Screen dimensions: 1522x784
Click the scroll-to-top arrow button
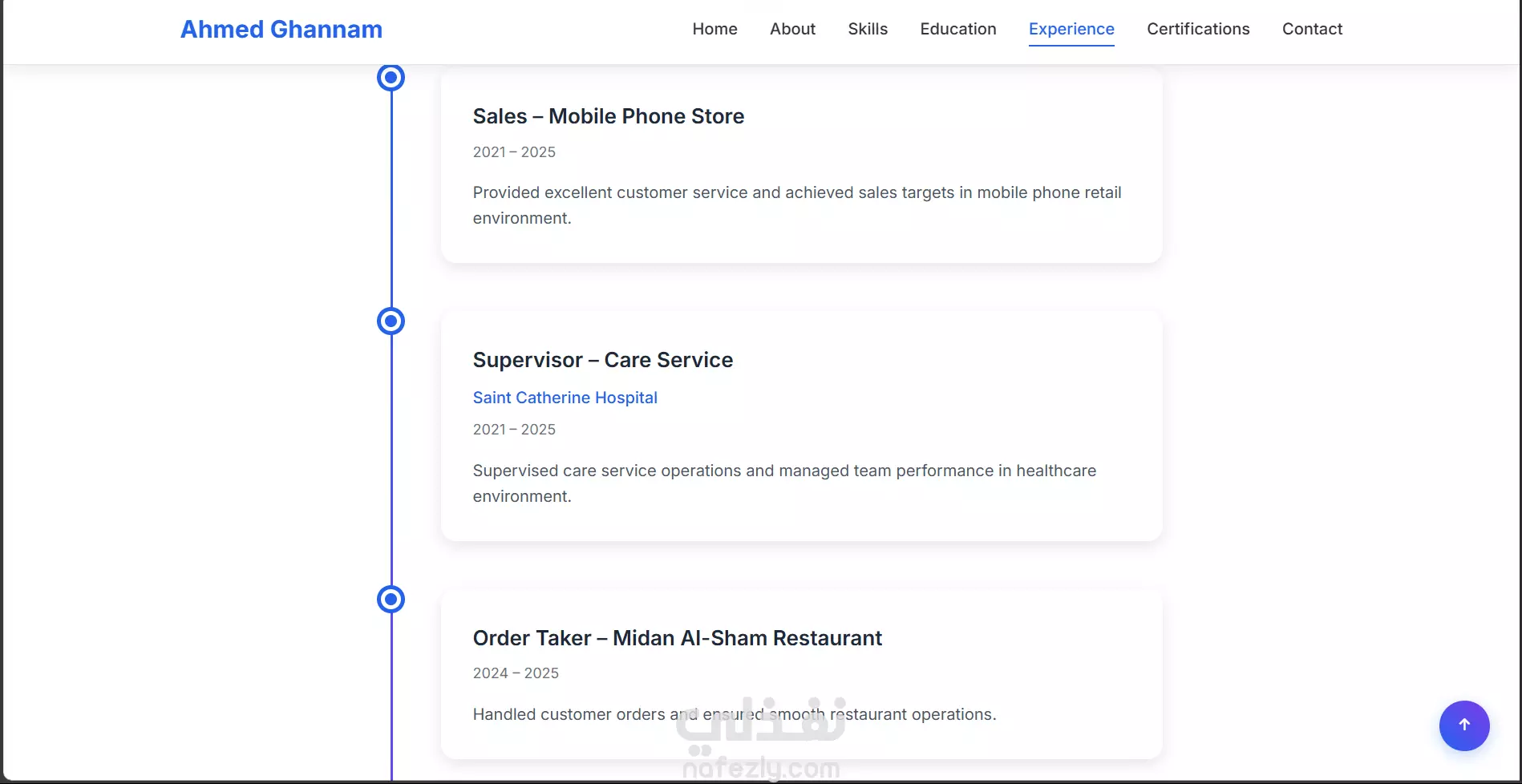[x=1464, y=725]
